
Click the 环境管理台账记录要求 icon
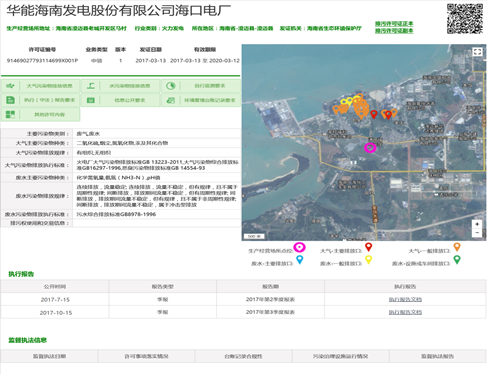(171, 100)
